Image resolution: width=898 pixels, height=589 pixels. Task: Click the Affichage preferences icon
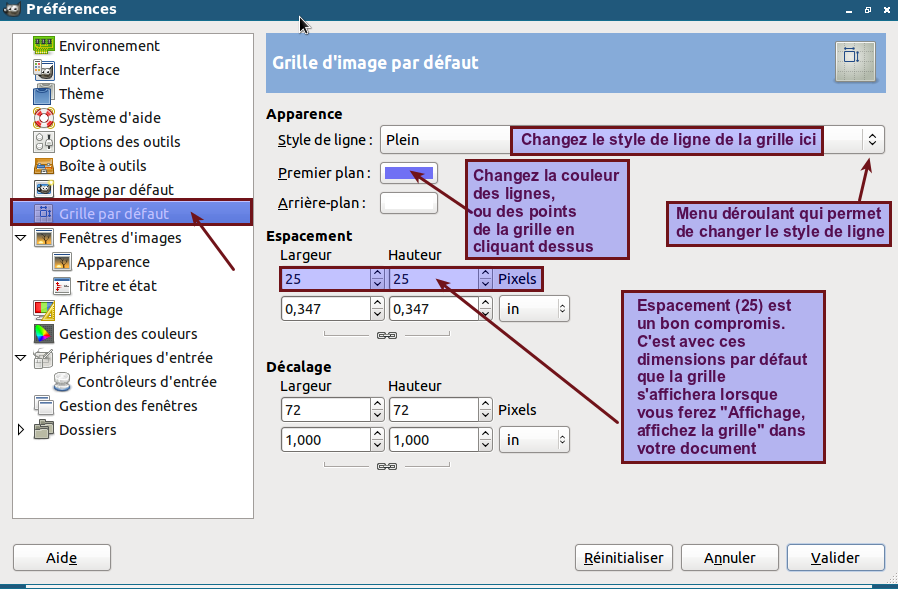point(43,310)
